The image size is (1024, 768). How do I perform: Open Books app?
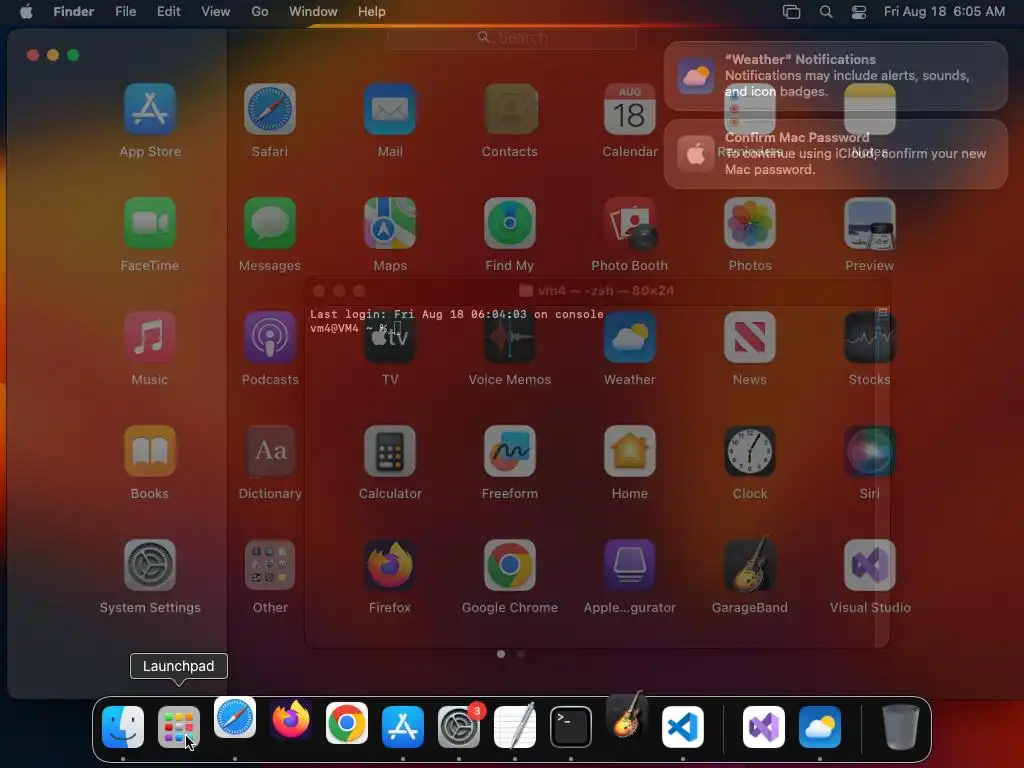[x=150, y=451]
